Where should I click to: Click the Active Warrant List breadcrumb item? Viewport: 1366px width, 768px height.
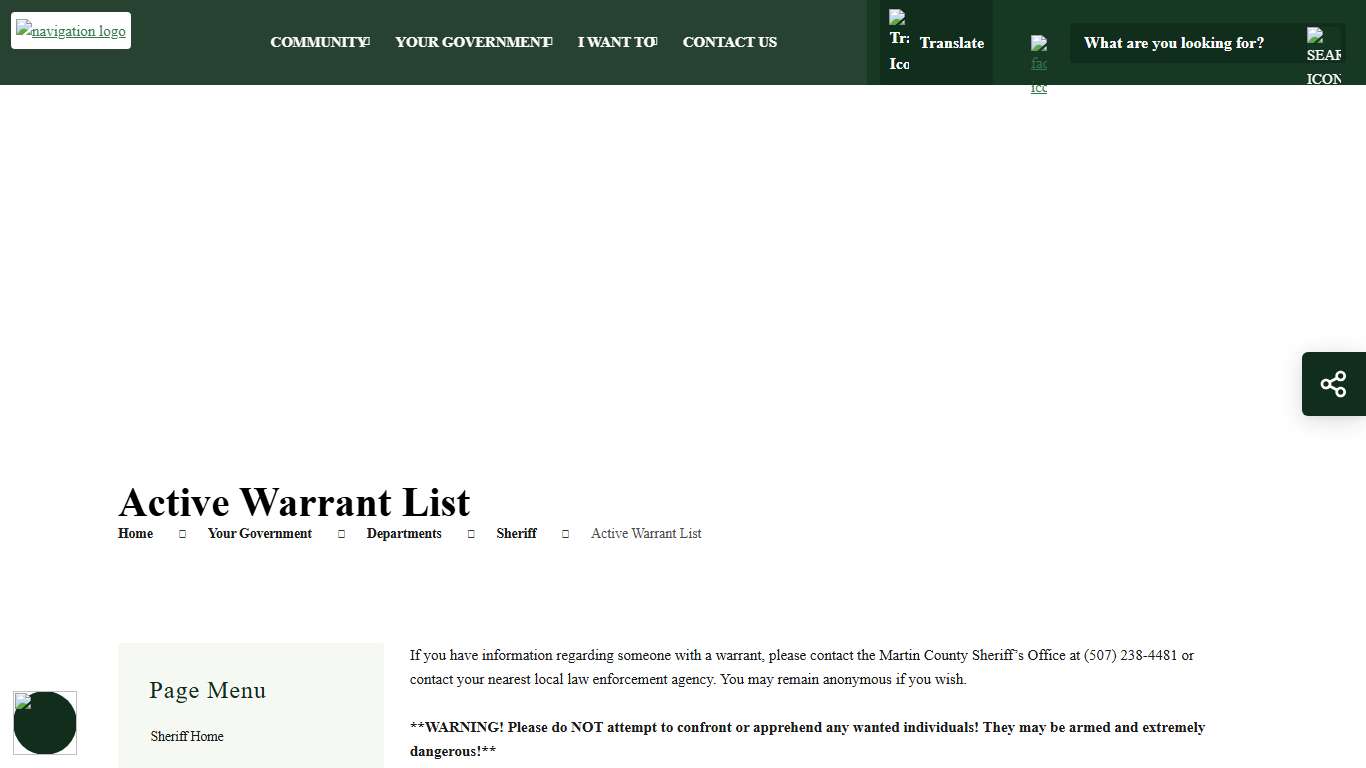tap(646, 534)
